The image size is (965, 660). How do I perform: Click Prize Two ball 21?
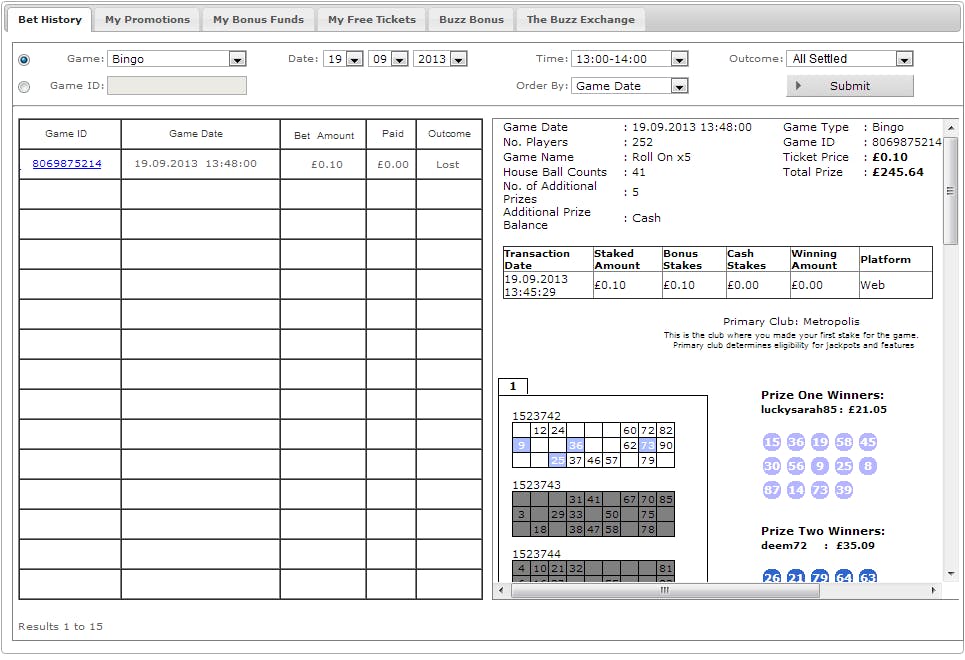click(796, 576)
